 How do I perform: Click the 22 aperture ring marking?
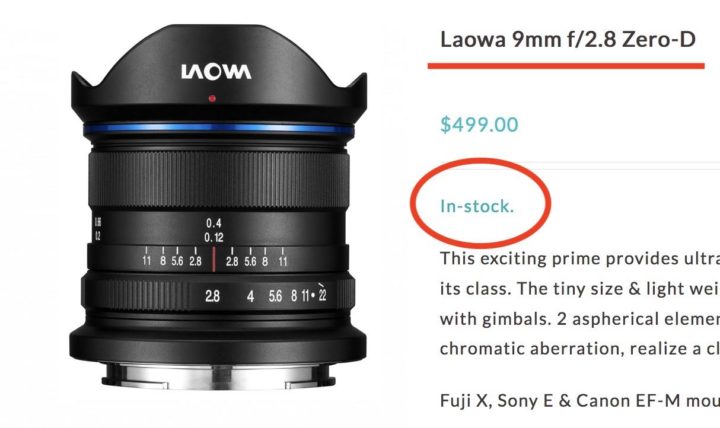(322, 295)
